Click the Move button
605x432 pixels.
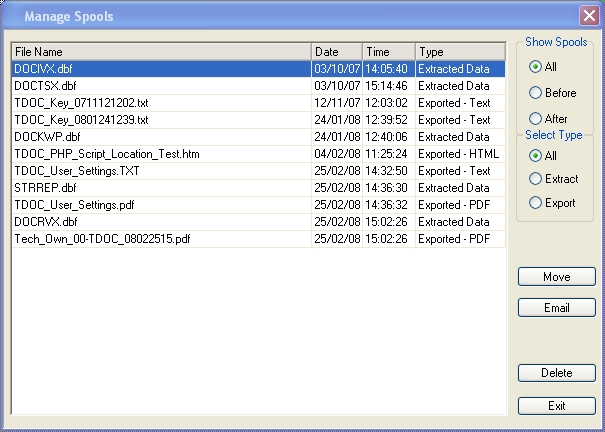(557, 277)
